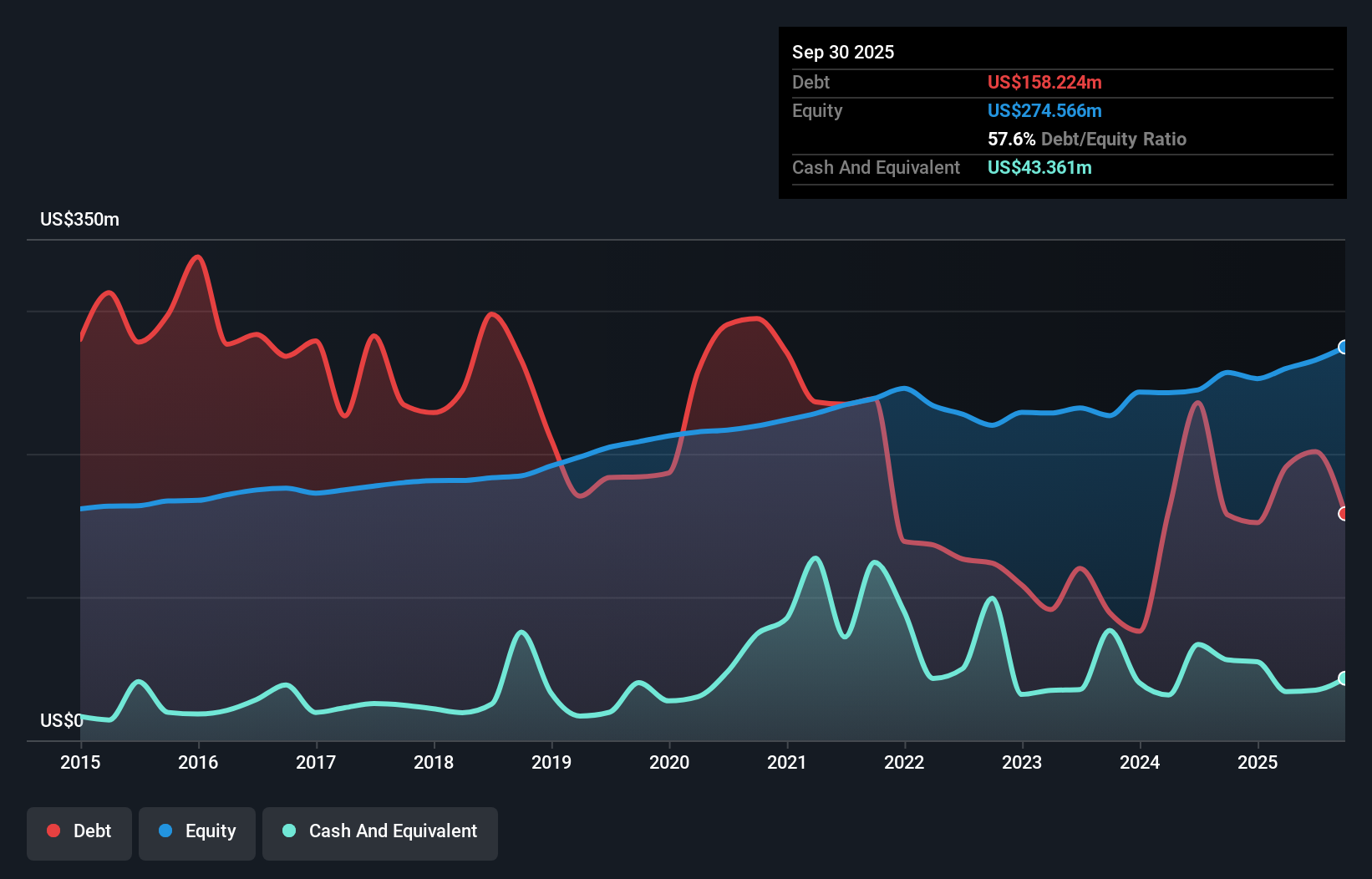
Task: Click the US$158.224m debt value
Action: point(1044,82)
